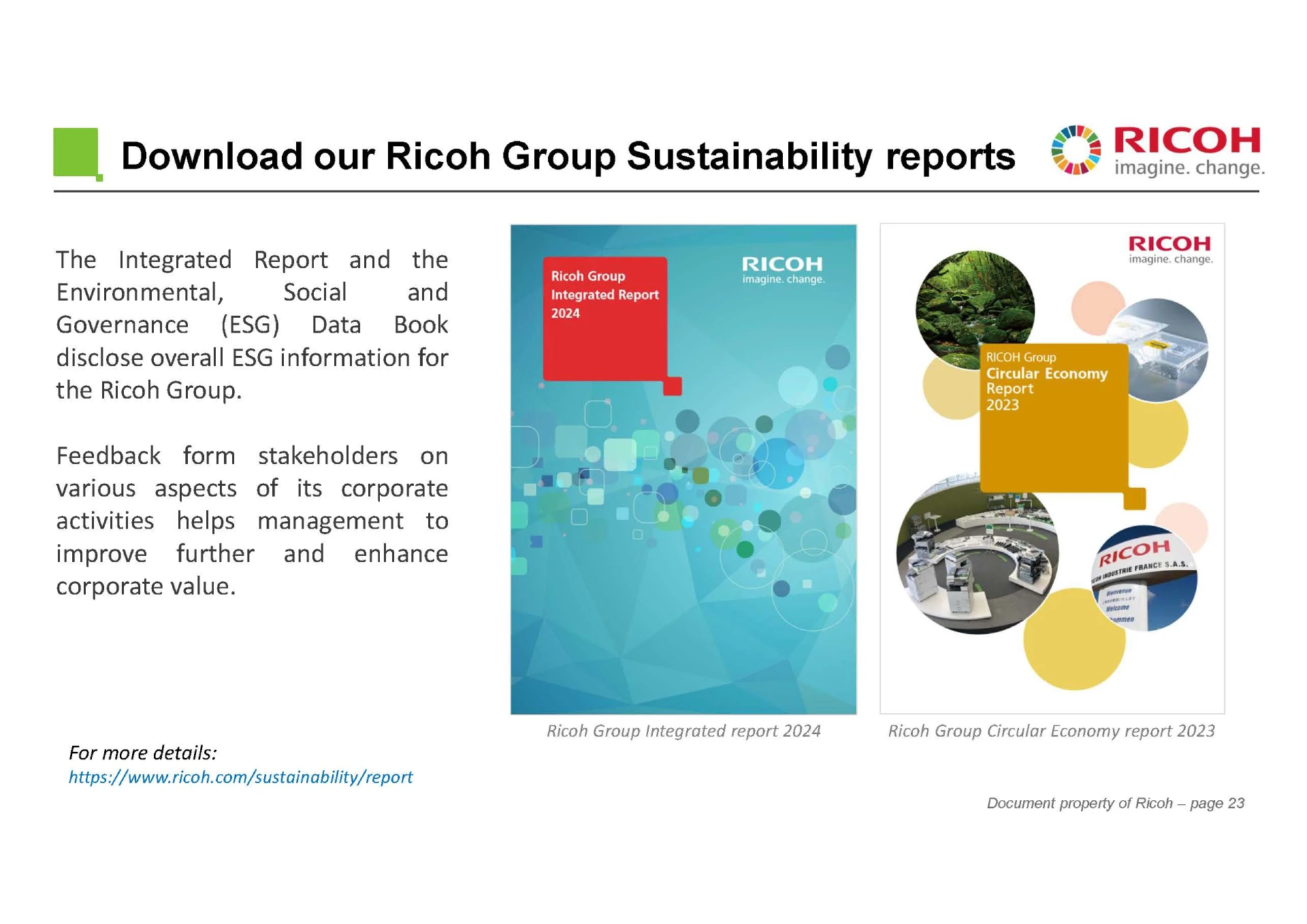This screenshot has width=1307, height=924.
Task: Click the 'Ricoh Group Integrated report 2024' caption
Action: coord(683,731)
